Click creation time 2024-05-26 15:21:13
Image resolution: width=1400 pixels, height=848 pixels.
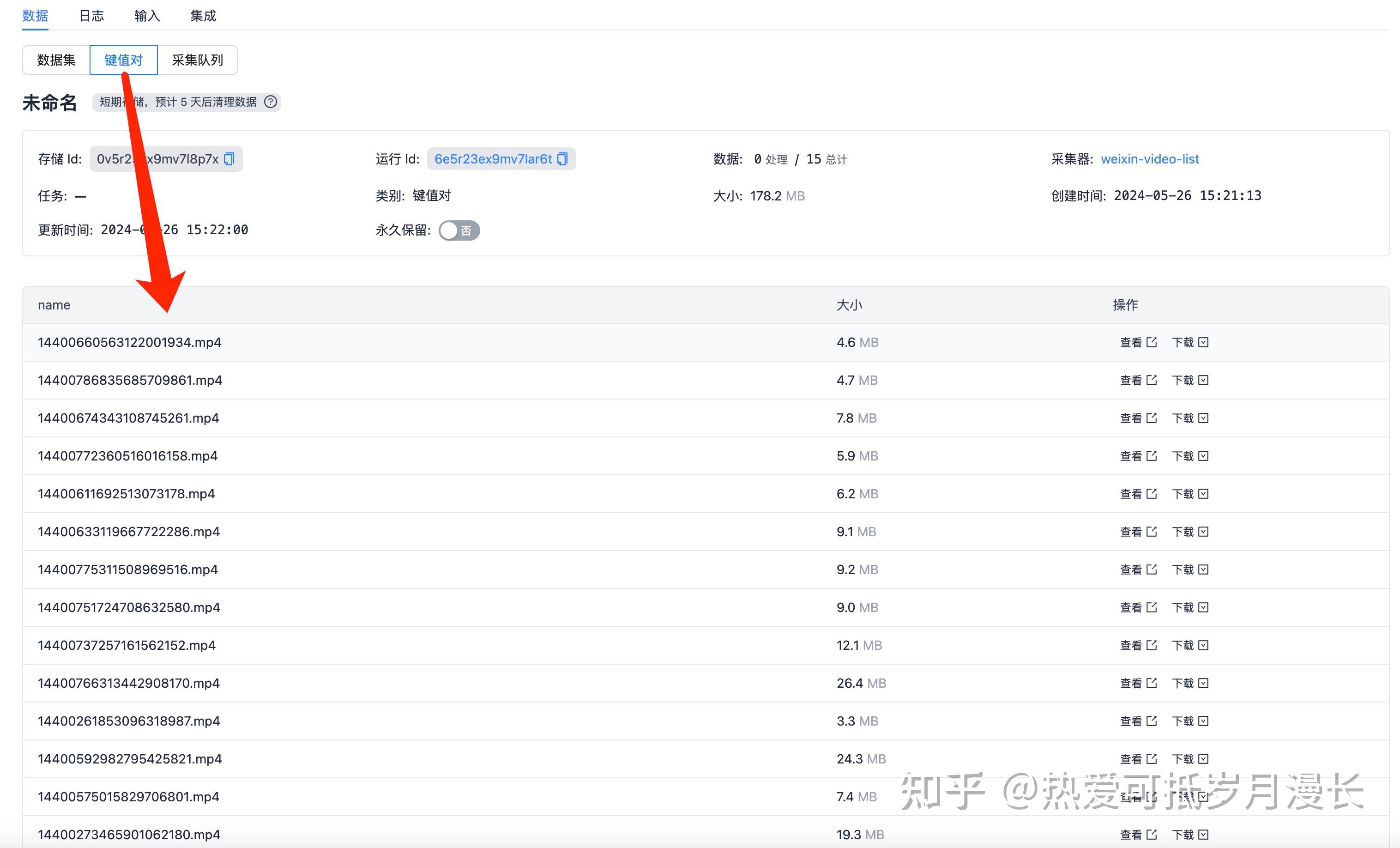(x=1187, y=195)
